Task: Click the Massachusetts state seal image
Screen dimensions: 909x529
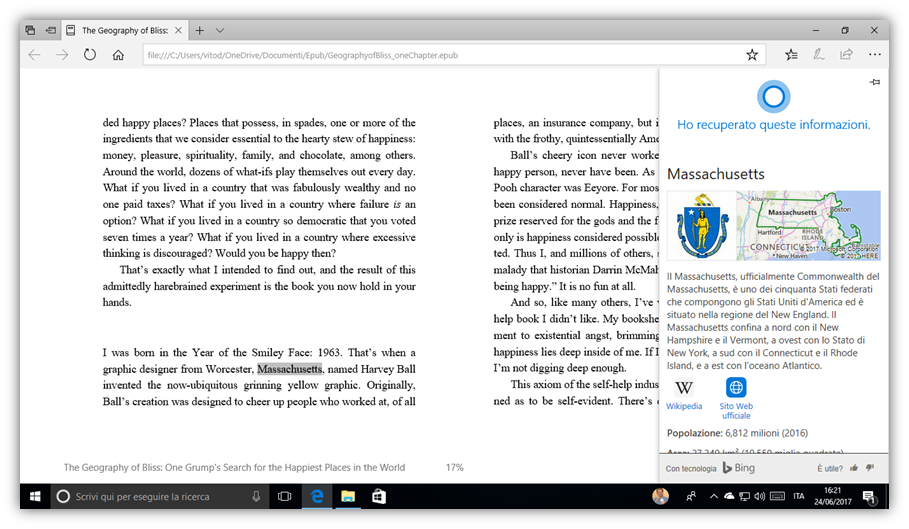Action: (x=699, y=225)
